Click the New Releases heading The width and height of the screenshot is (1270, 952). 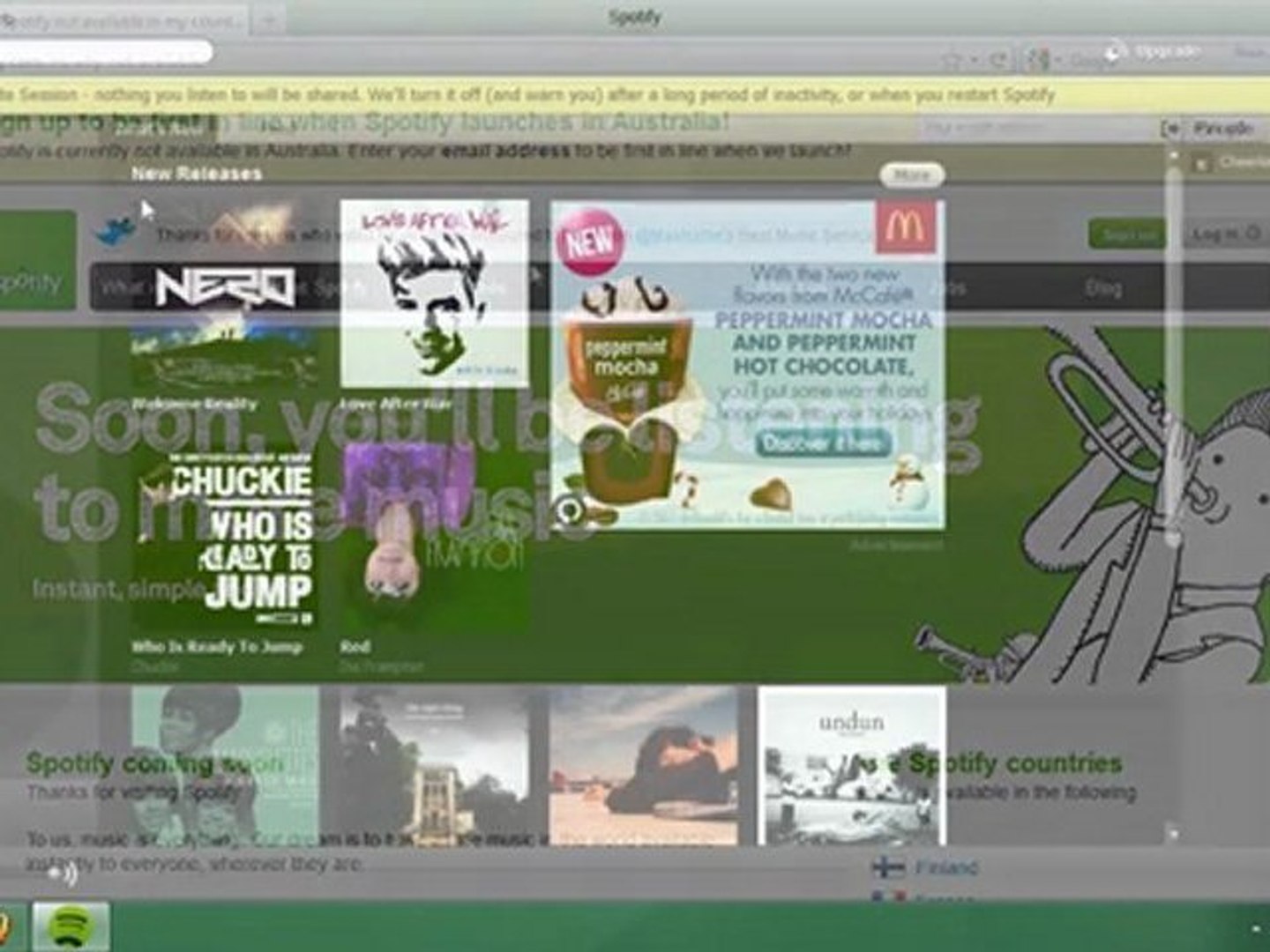tap(197, 174)
